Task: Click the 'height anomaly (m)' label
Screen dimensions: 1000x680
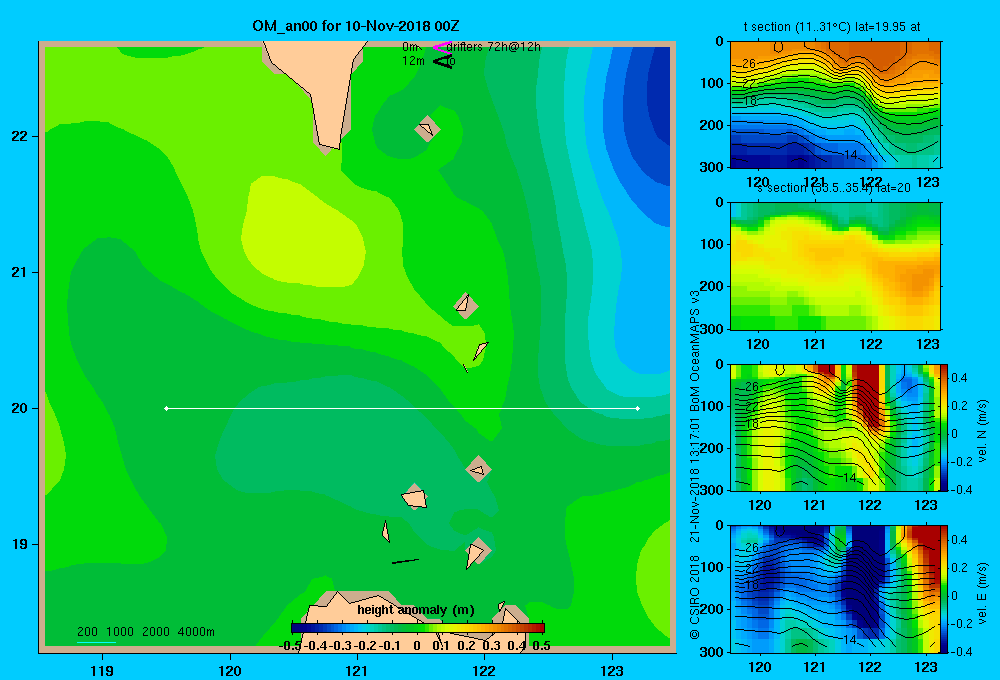Action: coord(416,610)
